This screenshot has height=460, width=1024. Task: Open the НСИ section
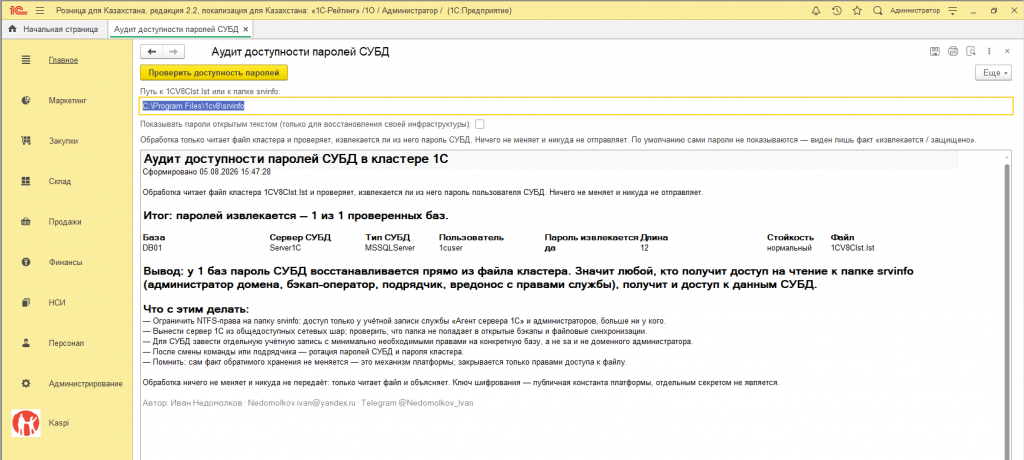click(57, 303)
